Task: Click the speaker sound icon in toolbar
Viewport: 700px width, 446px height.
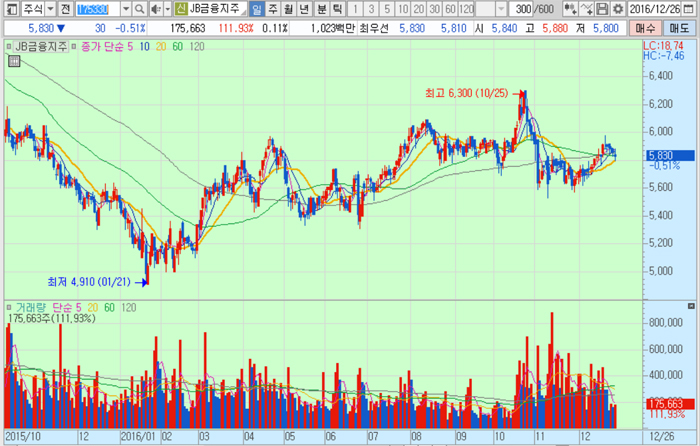Action: coord(155,9)
